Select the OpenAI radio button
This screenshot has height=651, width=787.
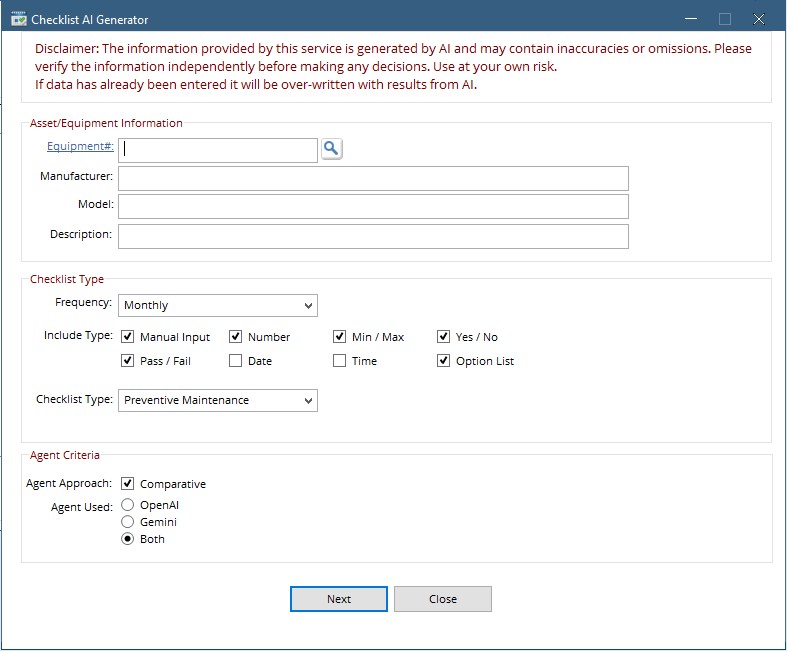pyautogui.click(x=127, y=504)
